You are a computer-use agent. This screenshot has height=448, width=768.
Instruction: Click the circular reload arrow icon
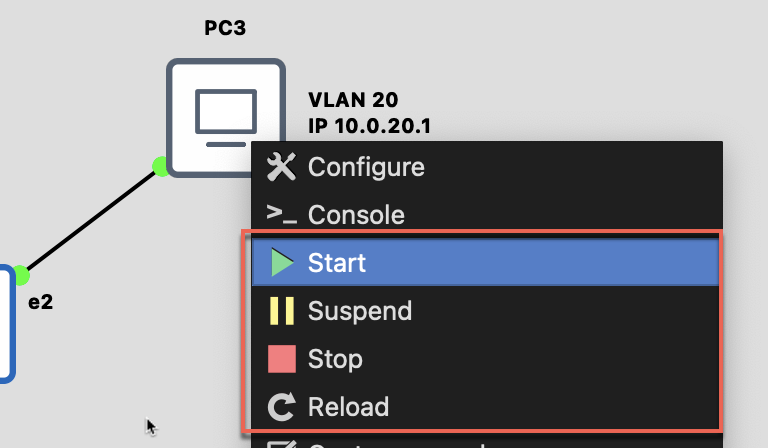(x=282, y=407)
